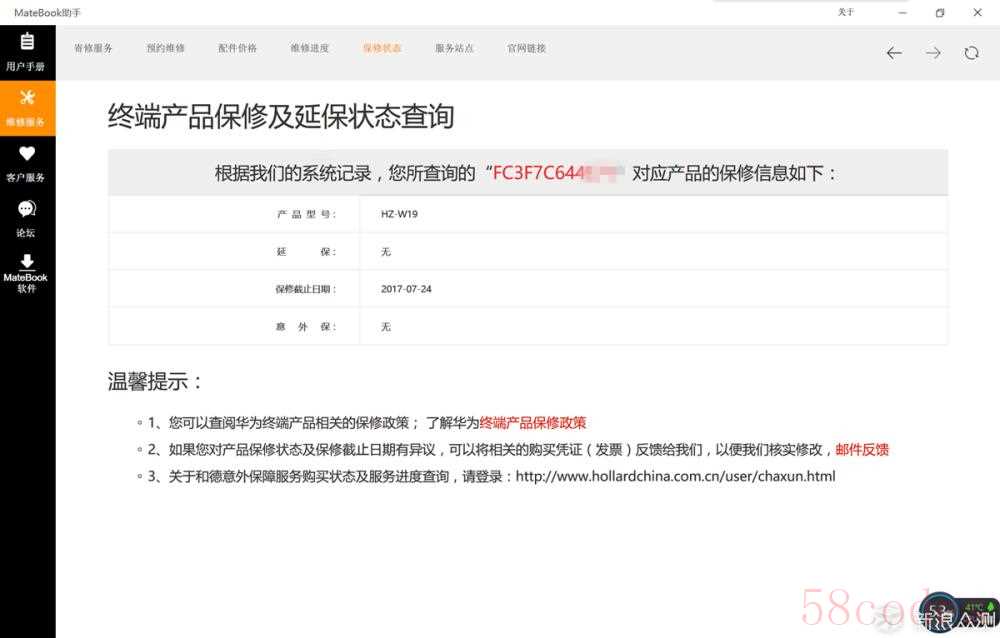Image resolution: width=1000 pixels, height=638 pixels.
Task: Switch to the 官网链接 tab
Action: click(x=526, y=48)
